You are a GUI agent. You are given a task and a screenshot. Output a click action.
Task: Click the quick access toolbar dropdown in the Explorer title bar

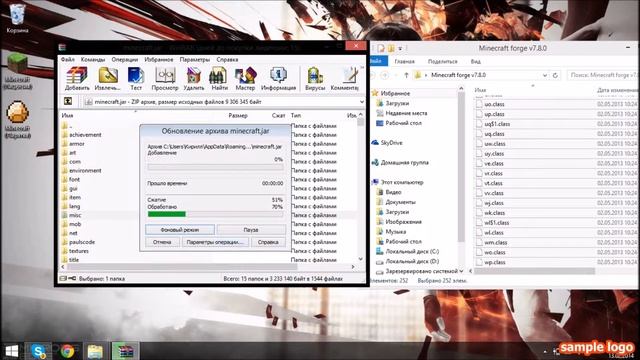pos(400,49)
